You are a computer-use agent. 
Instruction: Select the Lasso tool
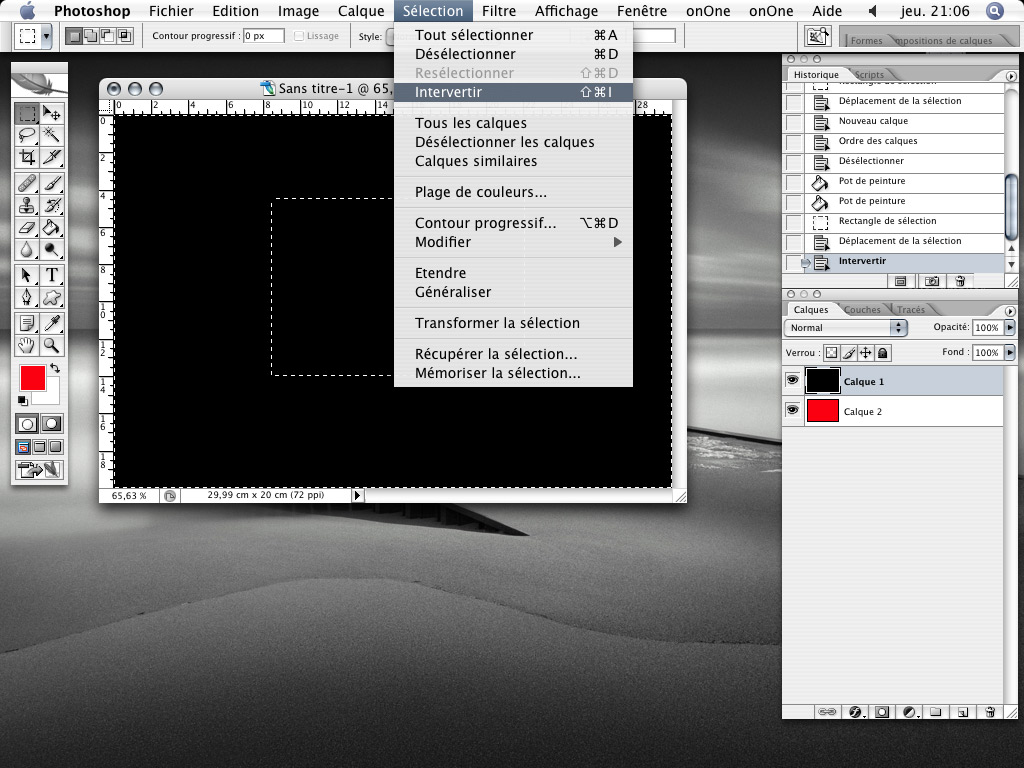[x=27, y=135]
